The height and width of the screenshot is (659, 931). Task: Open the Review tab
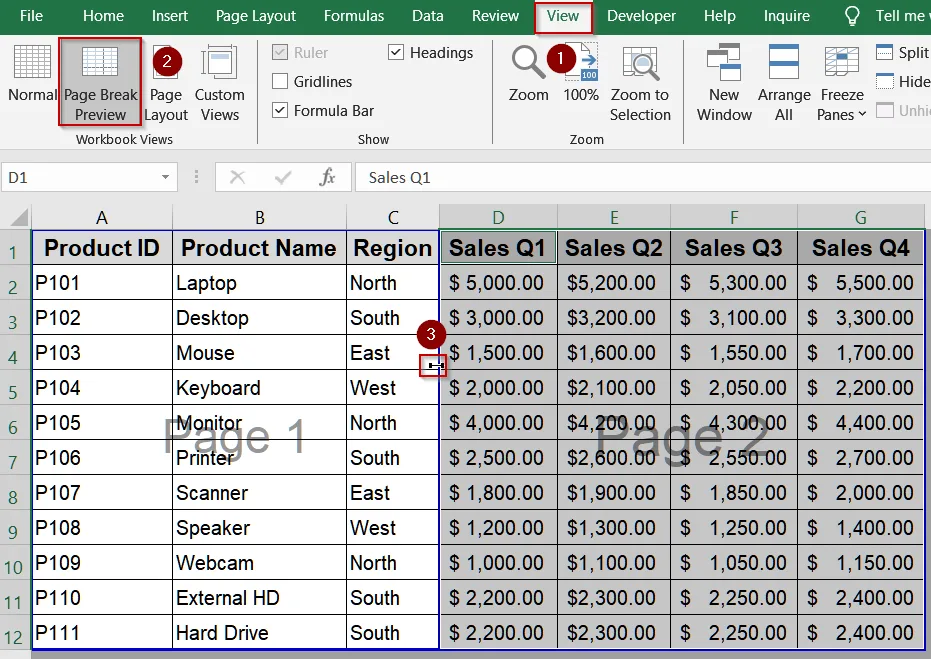tap(495, 16)
